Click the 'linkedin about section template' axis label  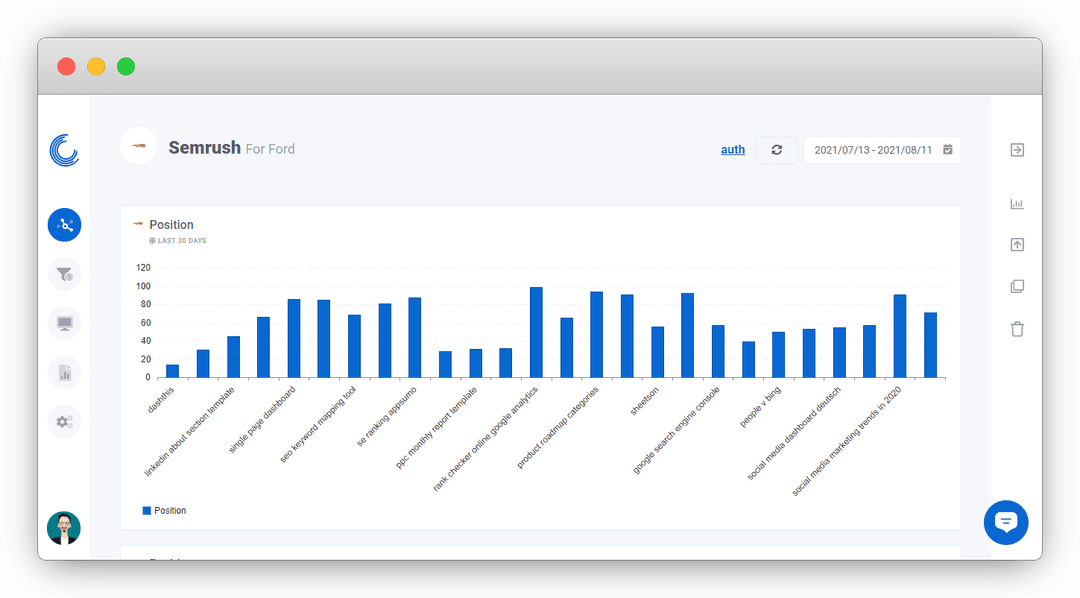pyautogui.click(x=189, y=431)
